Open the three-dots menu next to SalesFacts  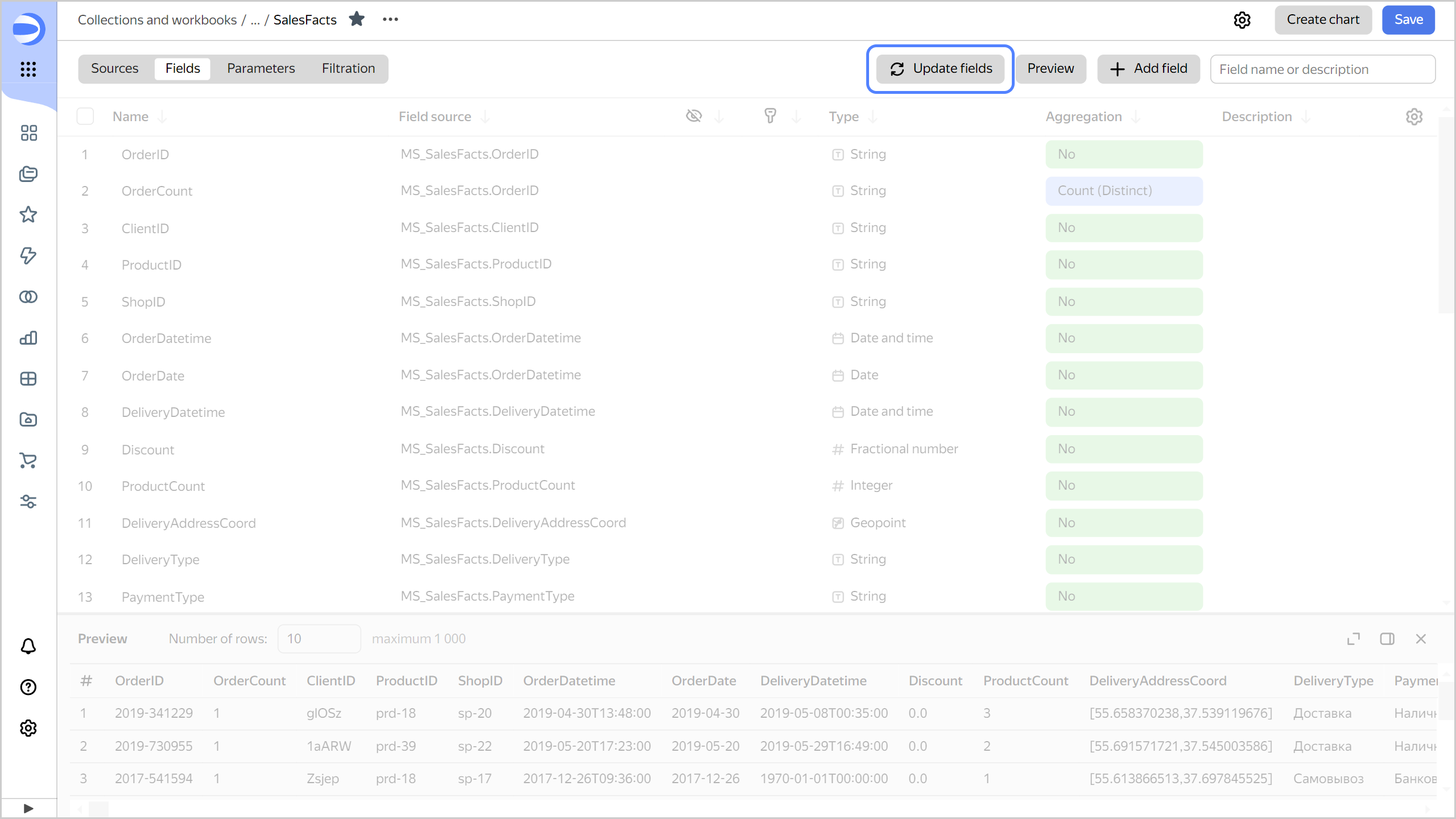(x=390, y=19)
